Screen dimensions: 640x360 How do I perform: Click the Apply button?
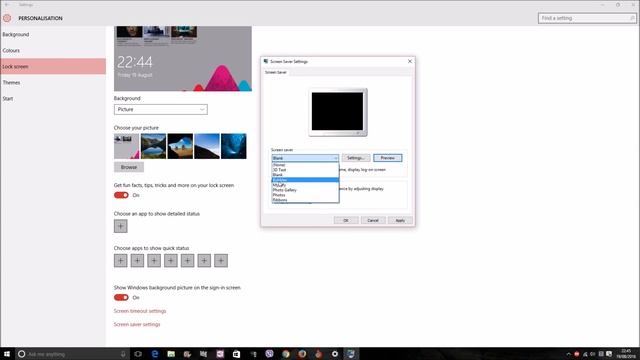point(400,220)
